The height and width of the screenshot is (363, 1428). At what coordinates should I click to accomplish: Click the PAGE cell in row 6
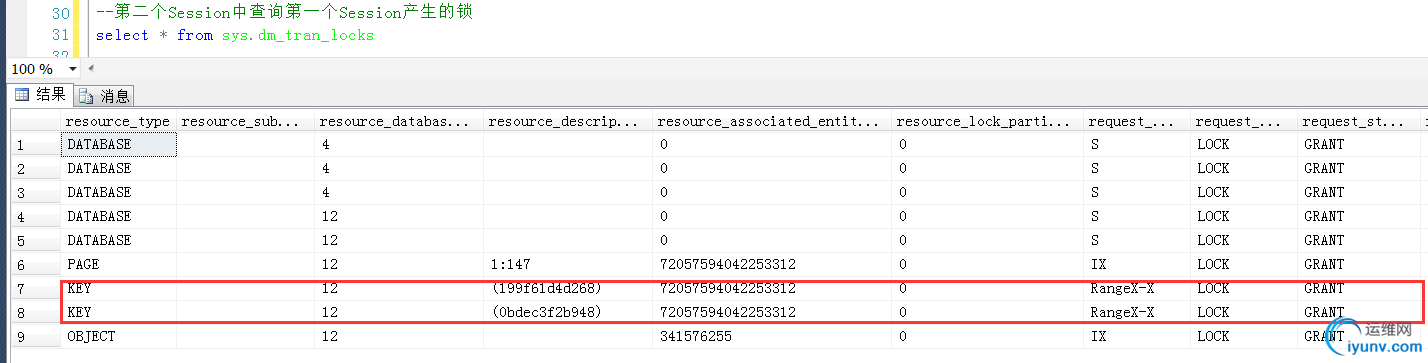[x=118, y=264]
